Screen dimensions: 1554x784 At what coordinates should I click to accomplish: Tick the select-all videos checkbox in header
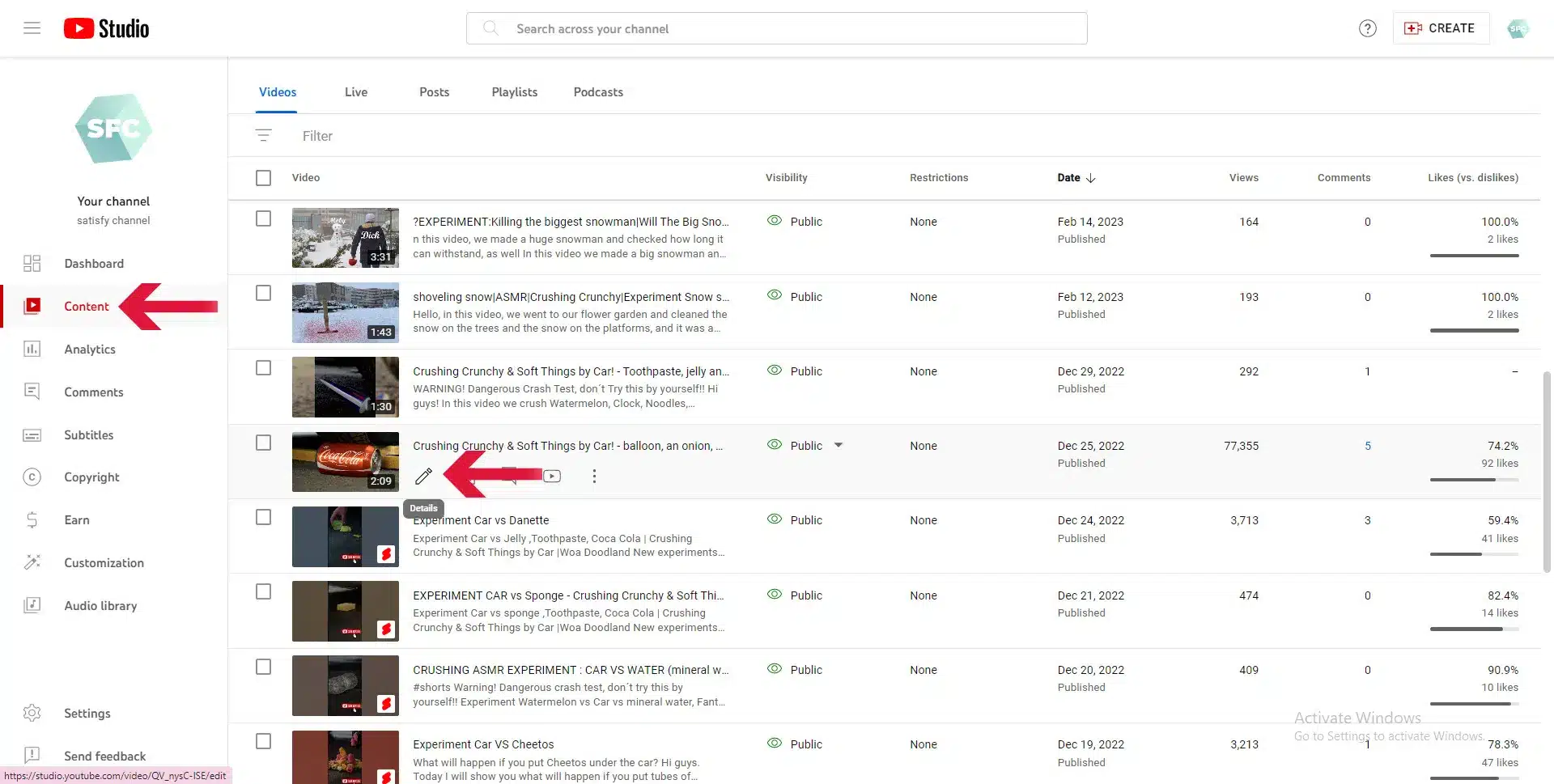264,178
